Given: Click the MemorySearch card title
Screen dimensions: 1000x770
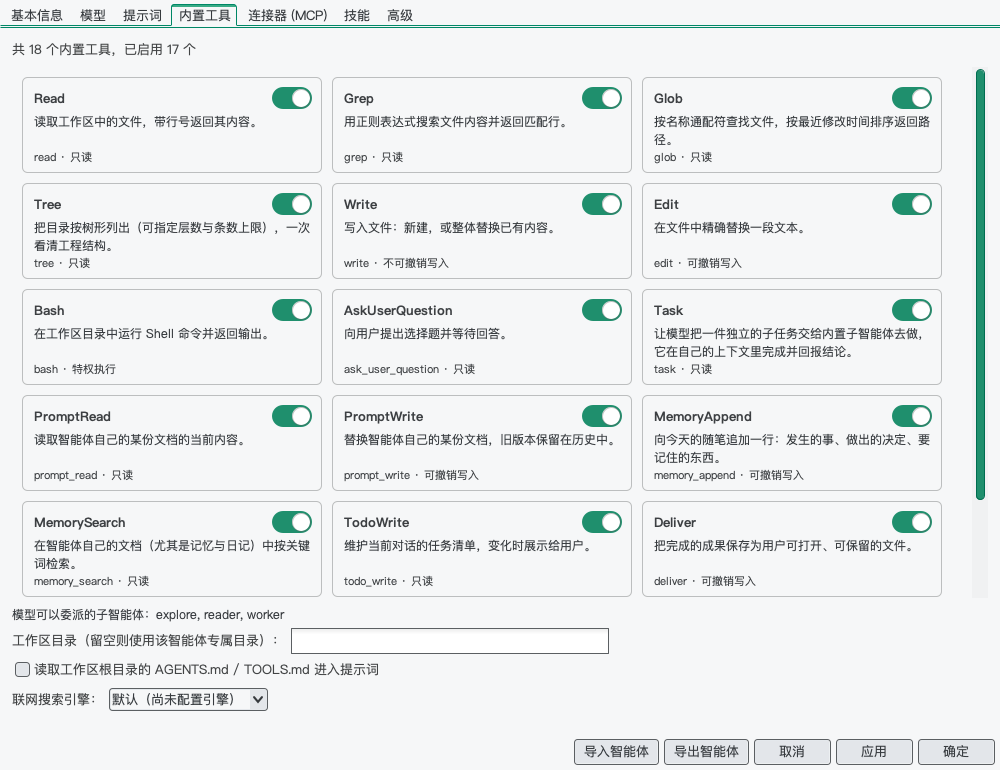Looking at the screenshot, I should pos(80,522).
